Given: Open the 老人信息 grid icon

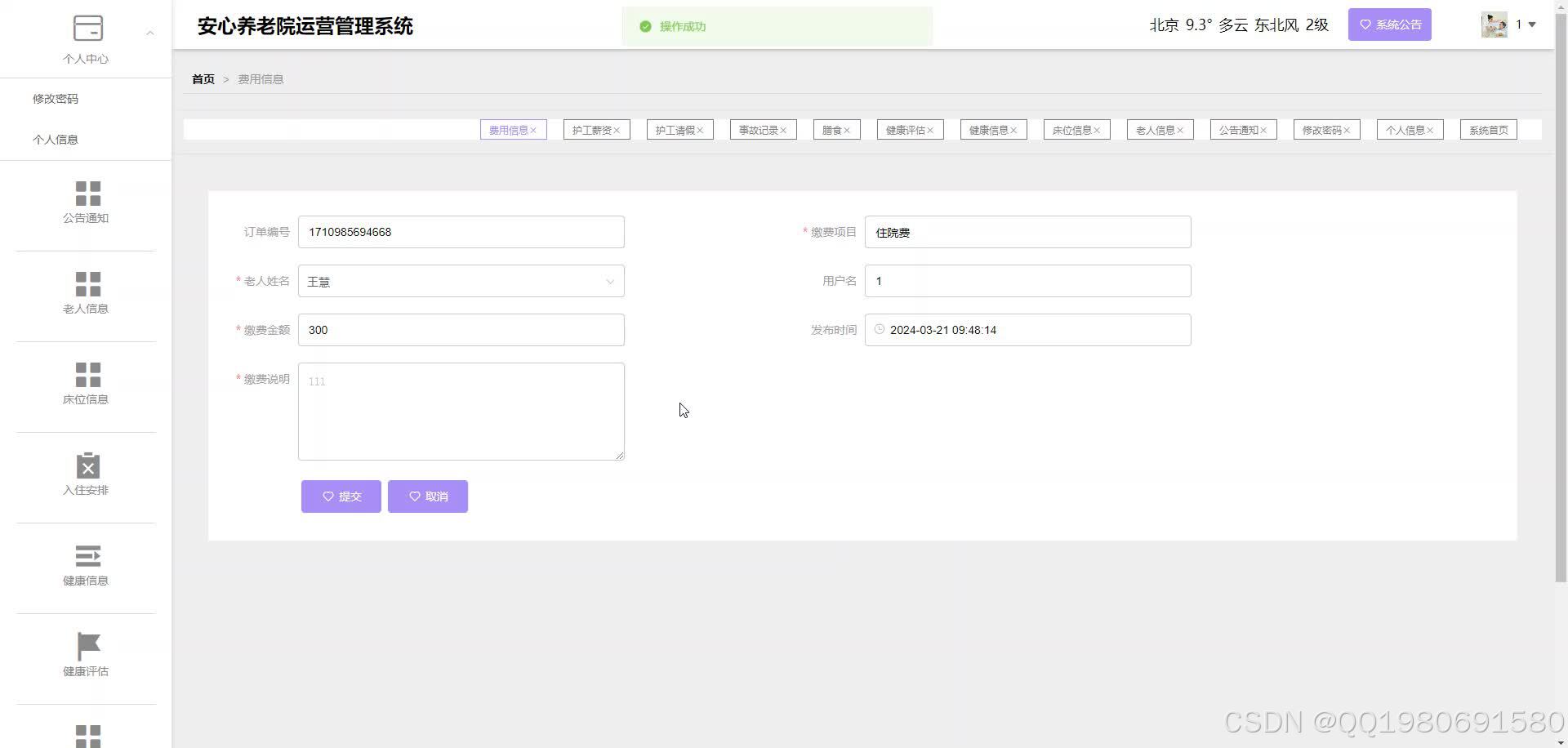Looking at the screenshot, I should click(87, 284).
